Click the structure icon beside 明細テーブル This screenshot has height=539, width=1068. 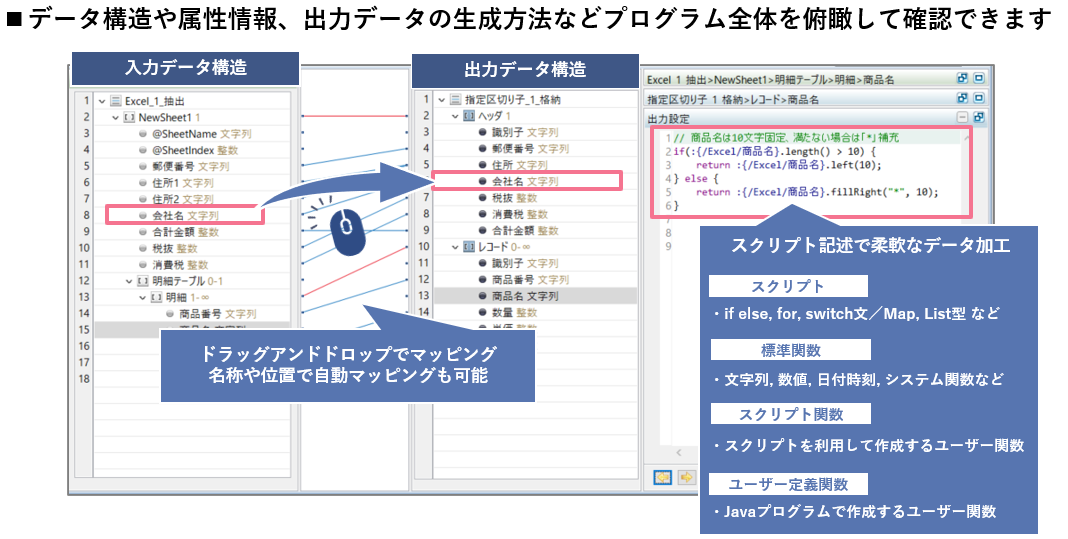142,281
